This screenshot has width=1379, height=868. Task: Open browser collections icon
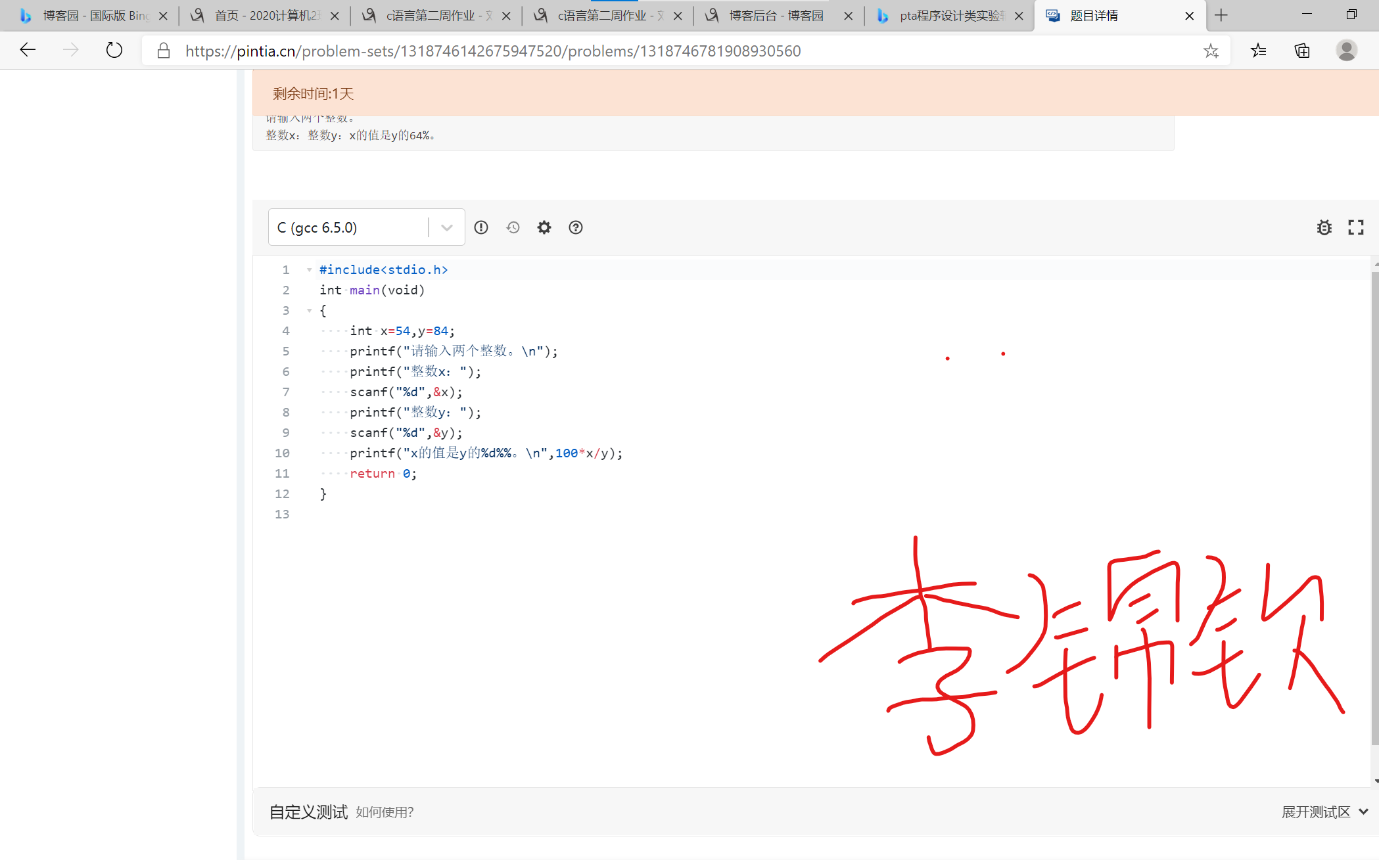tap(1302, 51)
